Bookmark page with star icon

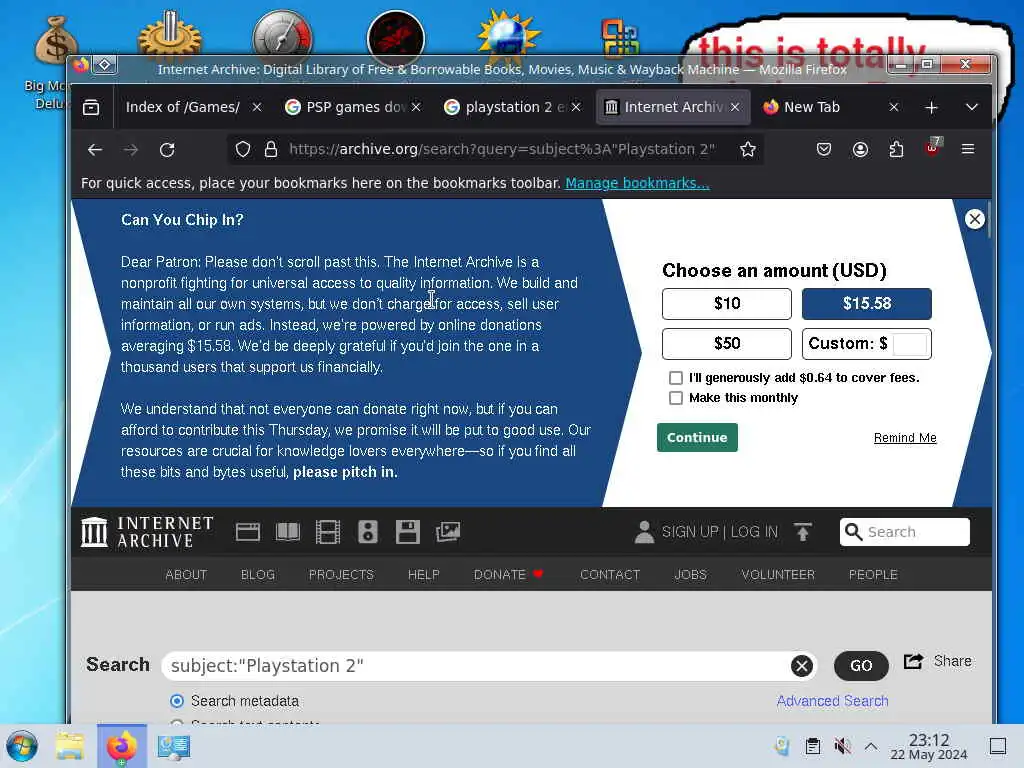[748, 150]
